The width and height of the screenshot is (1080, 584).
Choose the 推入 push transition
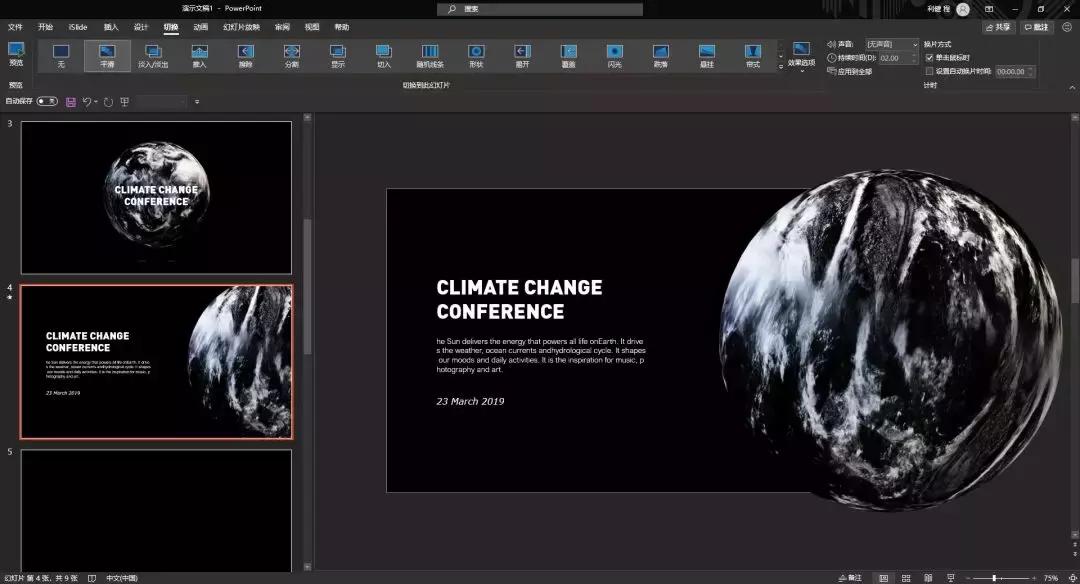[x=200, y=55]
